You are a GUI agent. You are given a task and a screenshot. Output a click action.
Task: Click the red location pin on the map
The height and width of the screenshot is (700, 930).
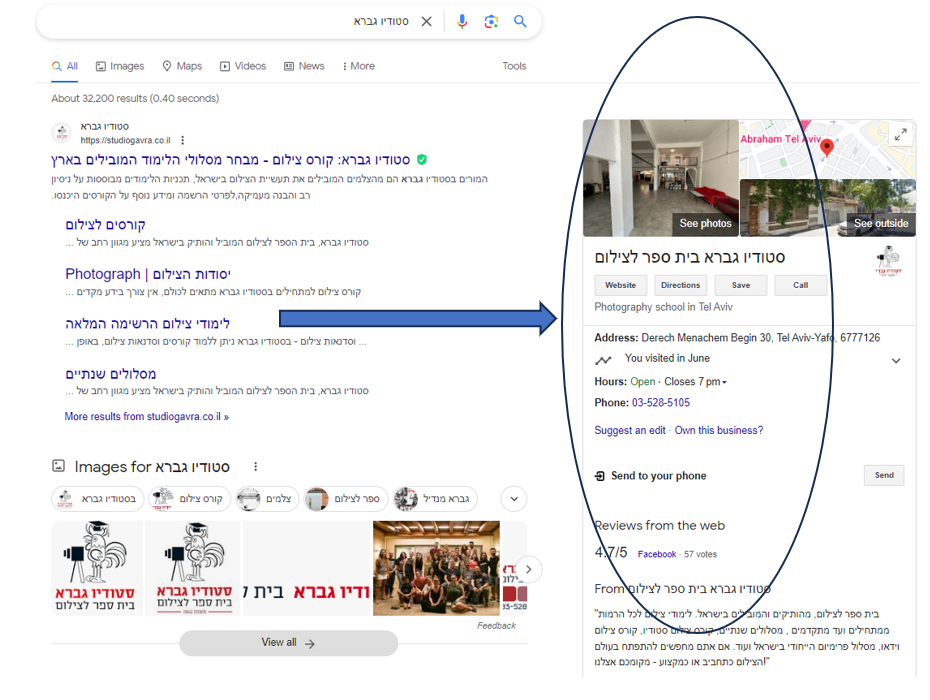coord(827,147)
